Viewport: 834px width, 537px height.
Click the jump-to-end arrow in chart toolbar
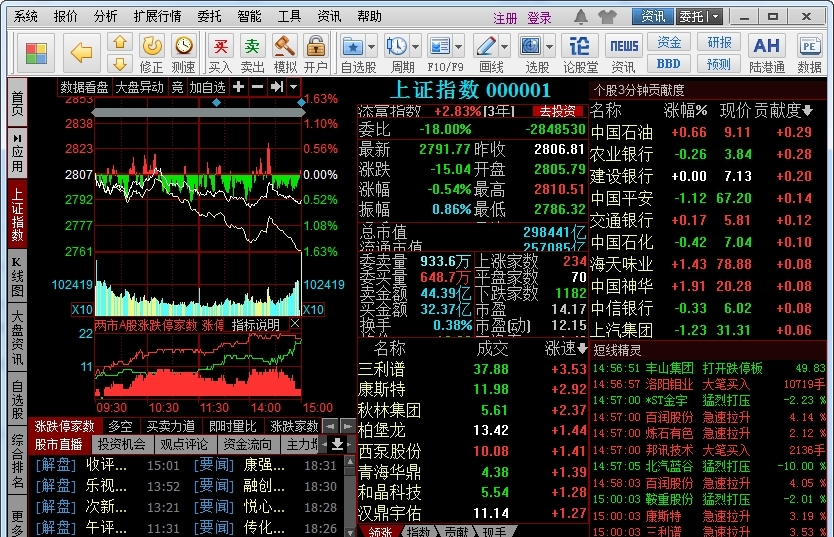[277, 87]
